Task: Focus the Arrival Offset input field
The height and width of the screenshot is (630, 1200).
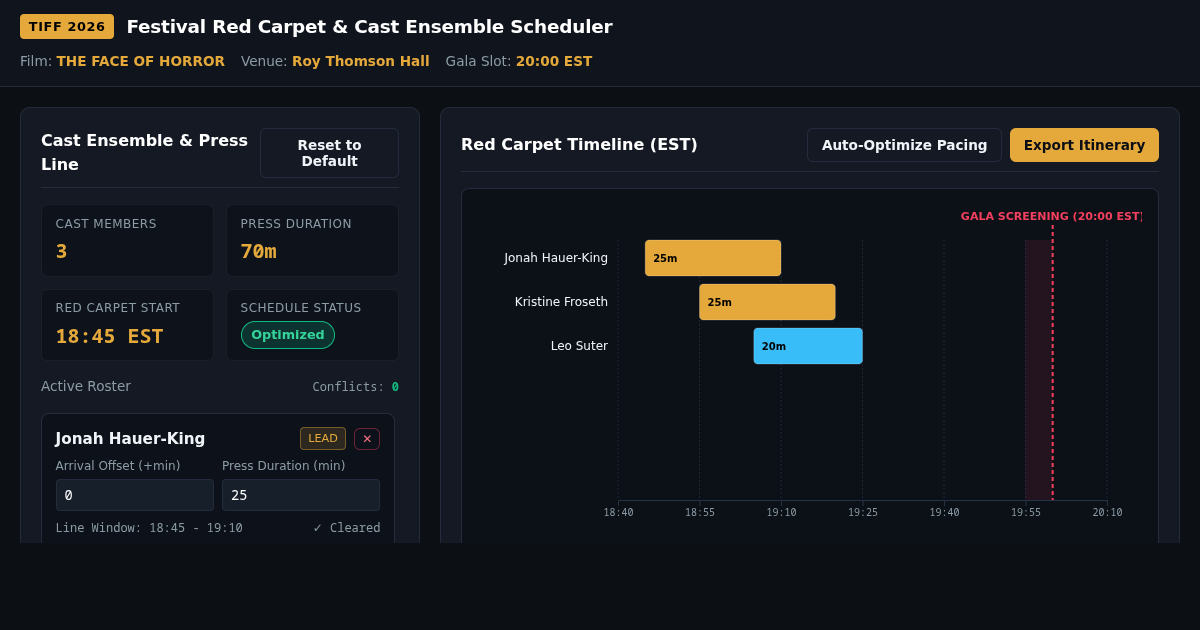Action: point(135,495)
